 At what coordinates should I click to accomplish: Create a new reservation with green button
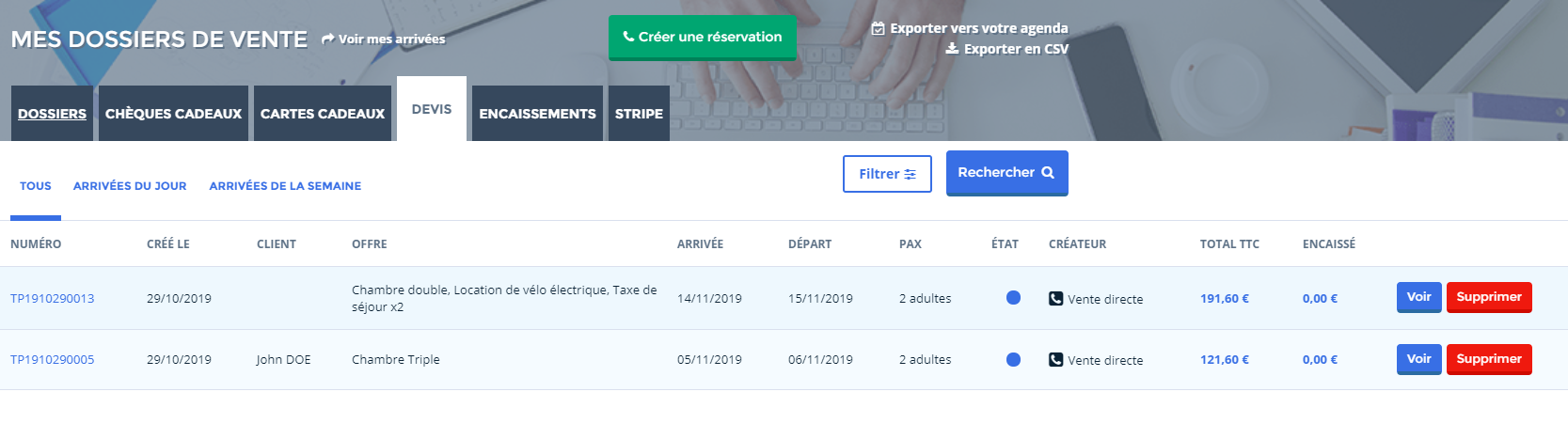coord(702,38)
